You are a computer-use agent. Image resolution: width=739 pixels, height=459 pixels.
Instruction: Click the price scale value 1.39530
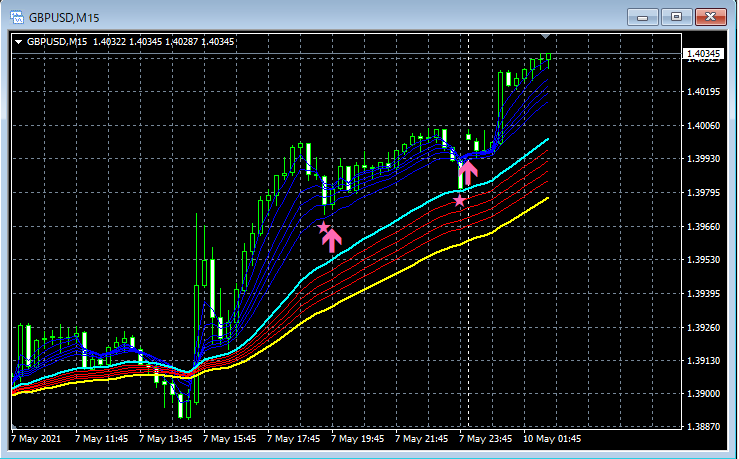point(704,260)
